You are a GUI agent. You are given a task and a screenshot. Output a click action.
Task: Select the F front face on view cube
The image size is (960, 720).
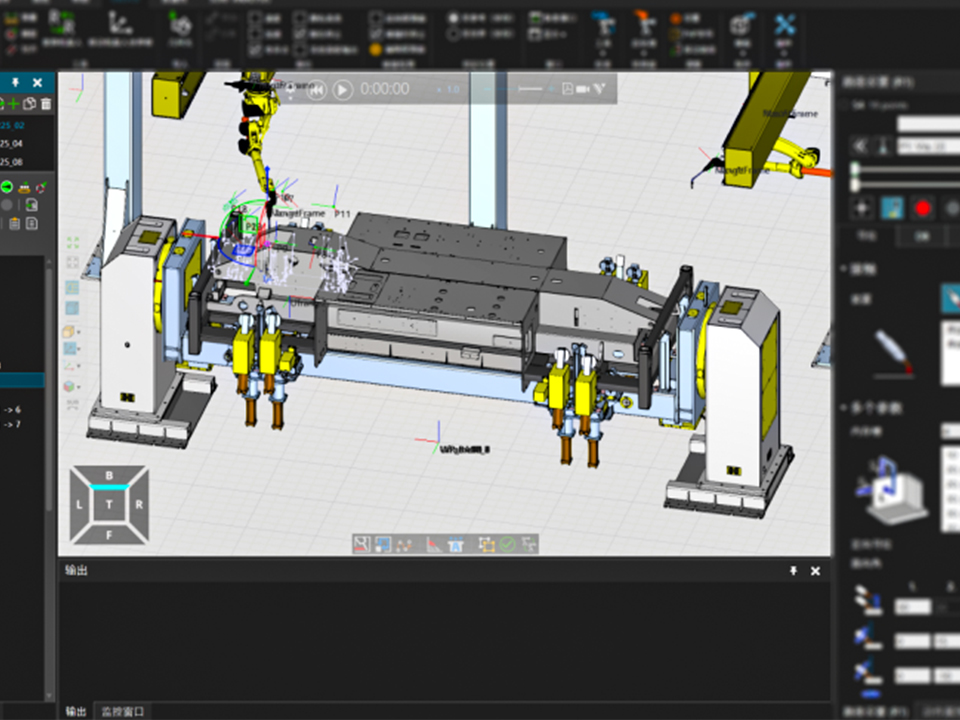109,535
